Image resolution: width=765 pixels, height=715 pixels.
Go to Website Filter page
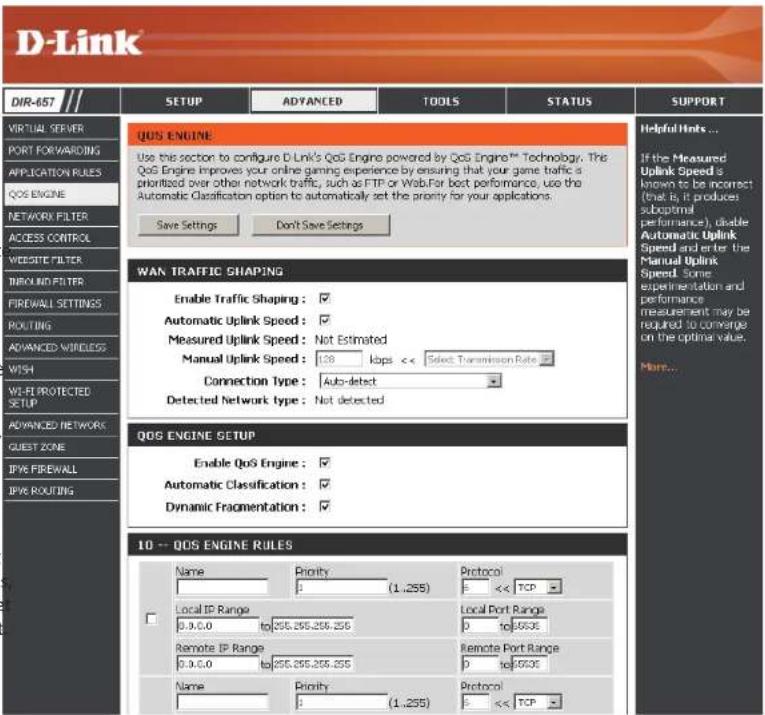pyautogui.click(x=60, y=260)
